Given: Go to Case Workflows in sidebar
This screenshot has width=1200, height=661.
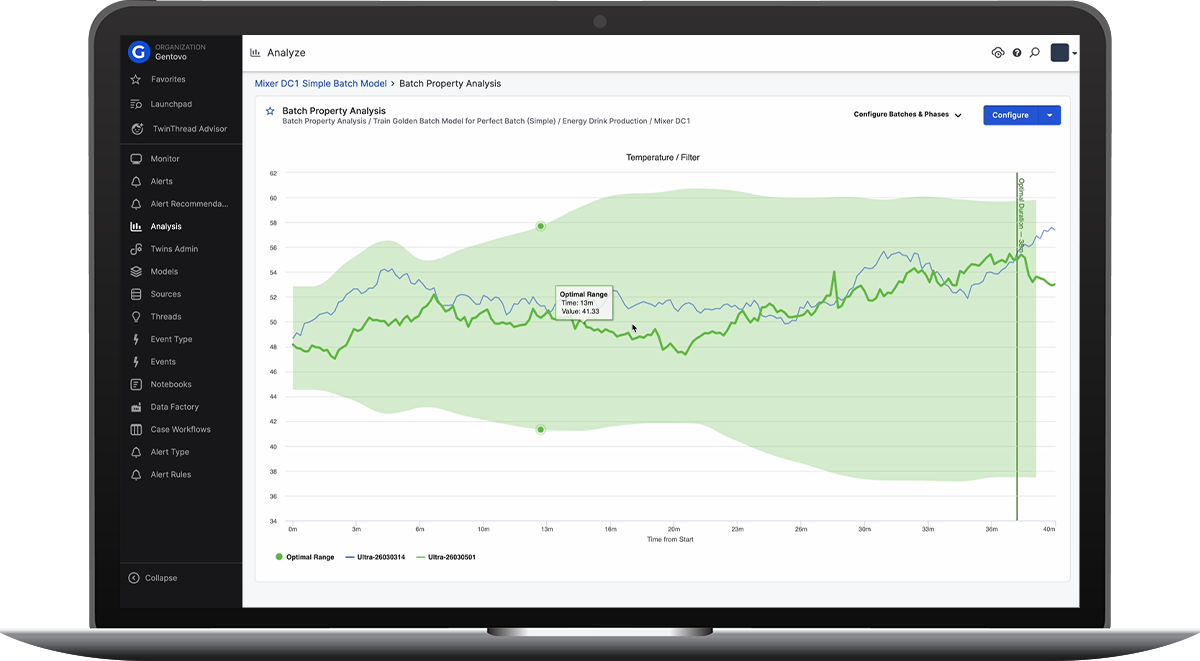Looking at the screenshot, I should click(180, 430).
